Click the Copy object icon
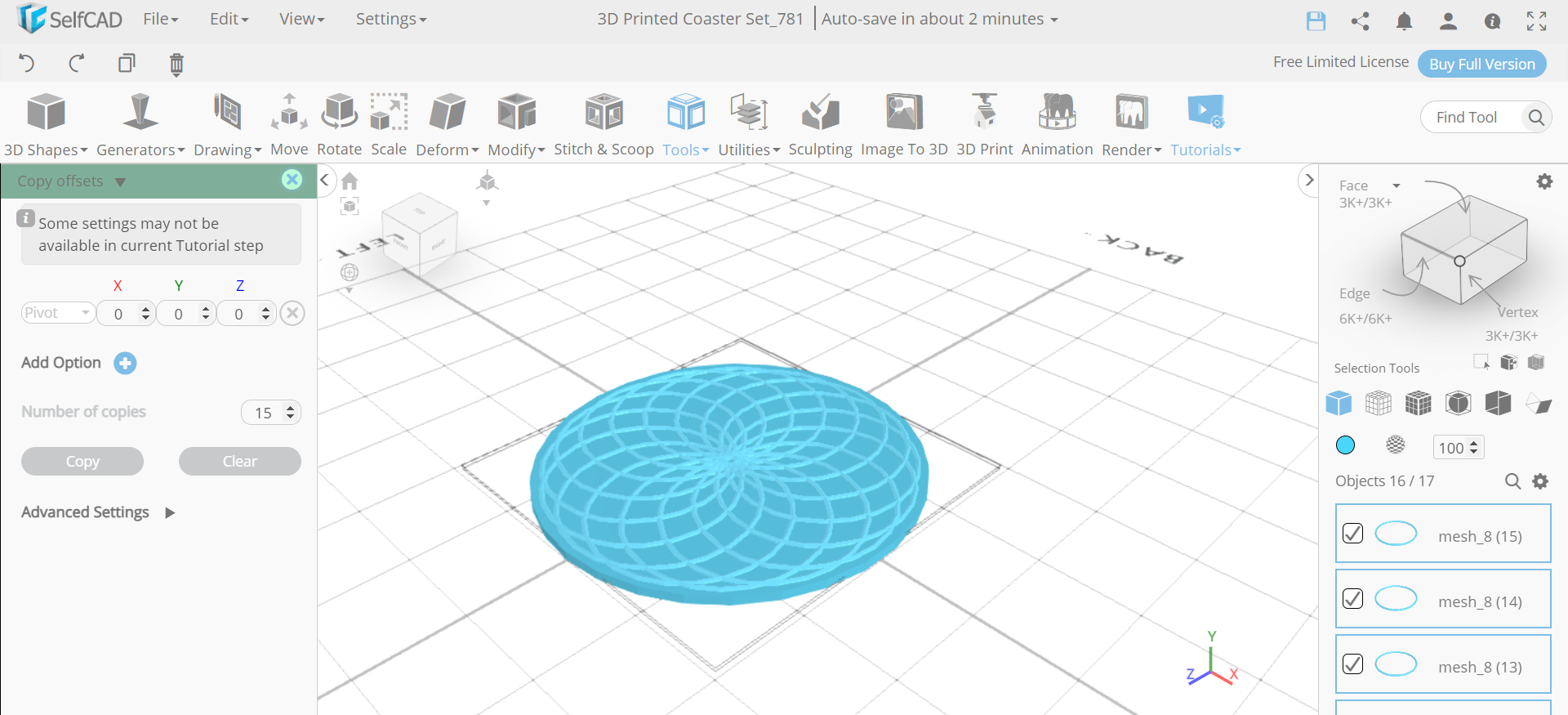 (127, 63)
